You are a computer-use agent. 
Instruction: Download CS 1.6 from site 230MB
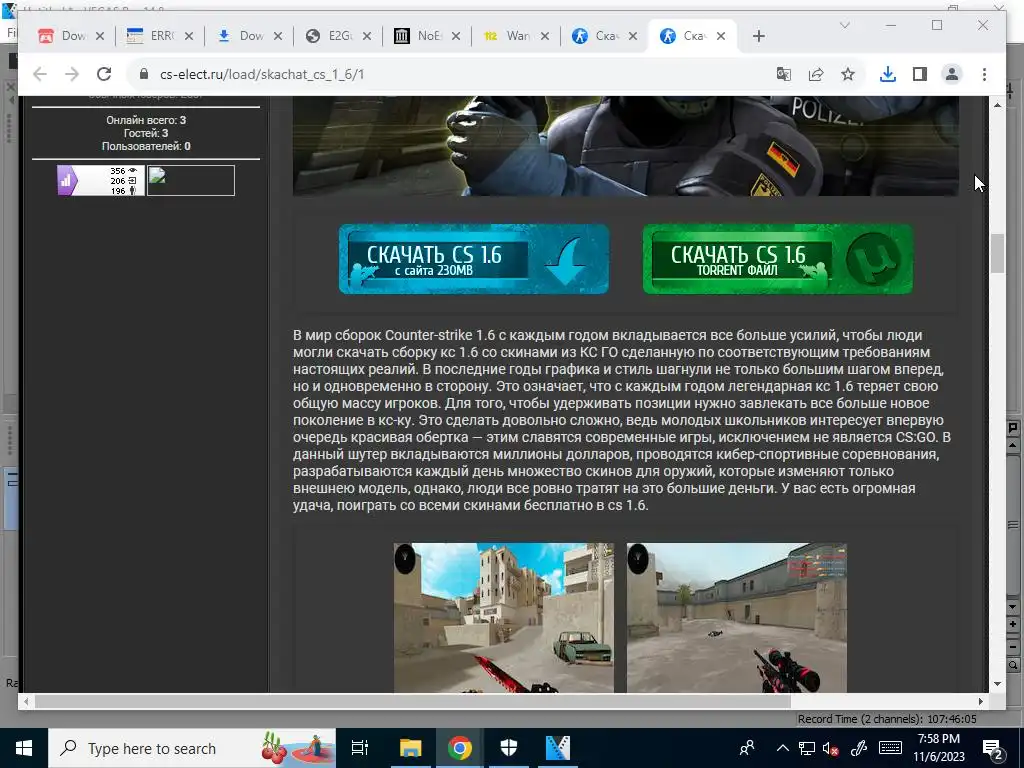[x=474, y=259]
